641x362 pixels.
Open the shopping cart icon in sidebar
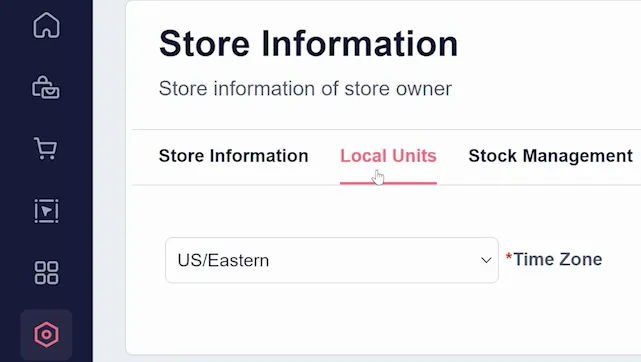pos(46,148)
